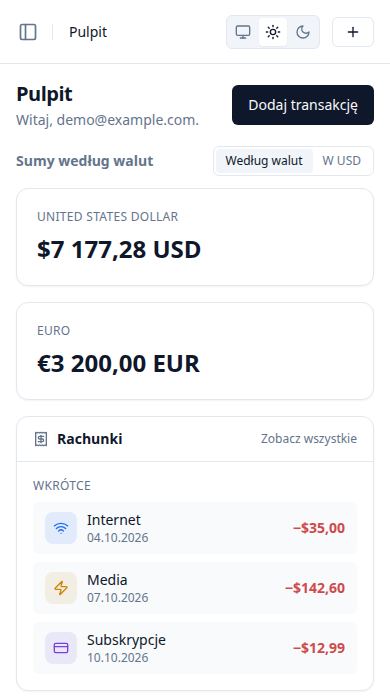Click the Rachunki section heading
Viewport: 390px width, 700px height.
coord(90,439)
